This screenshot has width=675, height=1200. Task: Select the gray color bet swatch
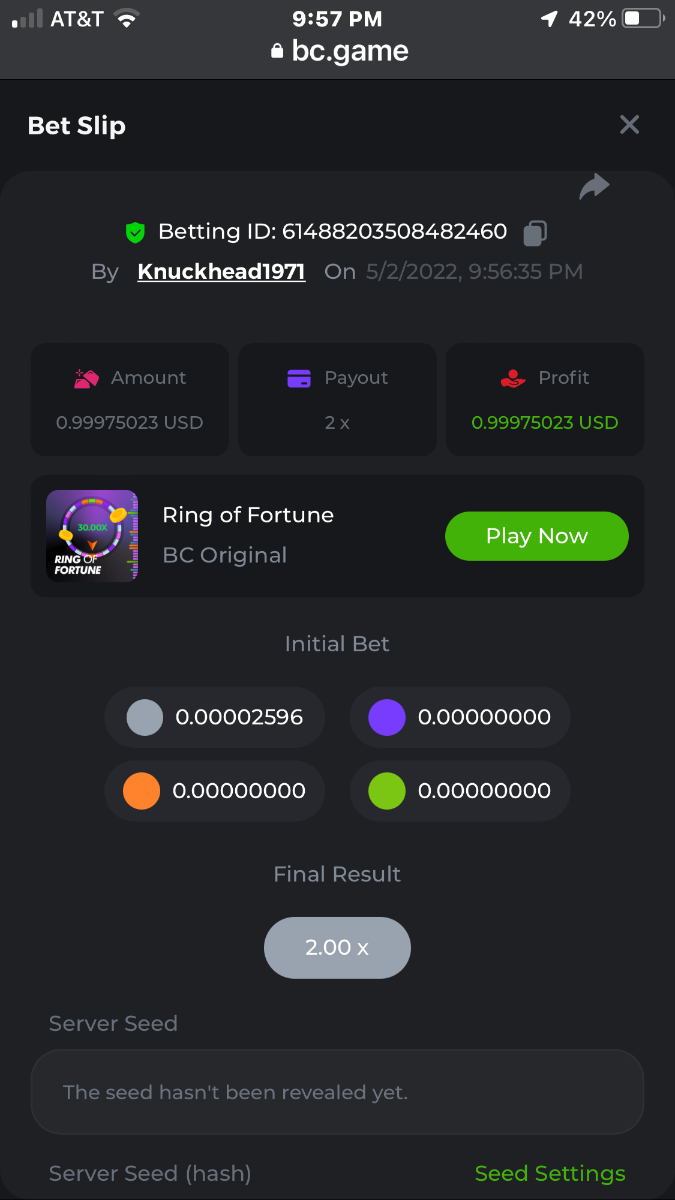[144, 717]
